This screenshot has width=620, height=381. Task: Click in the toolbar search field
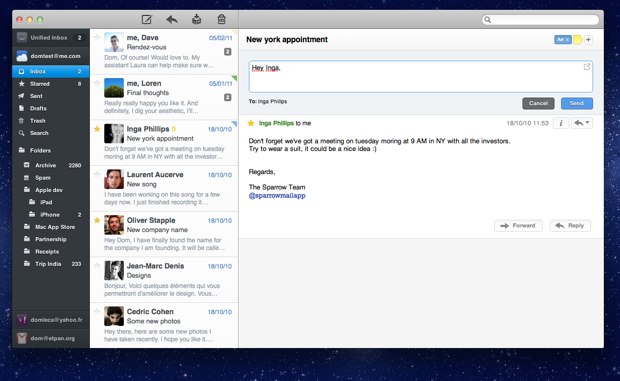(x=540, y=19)
